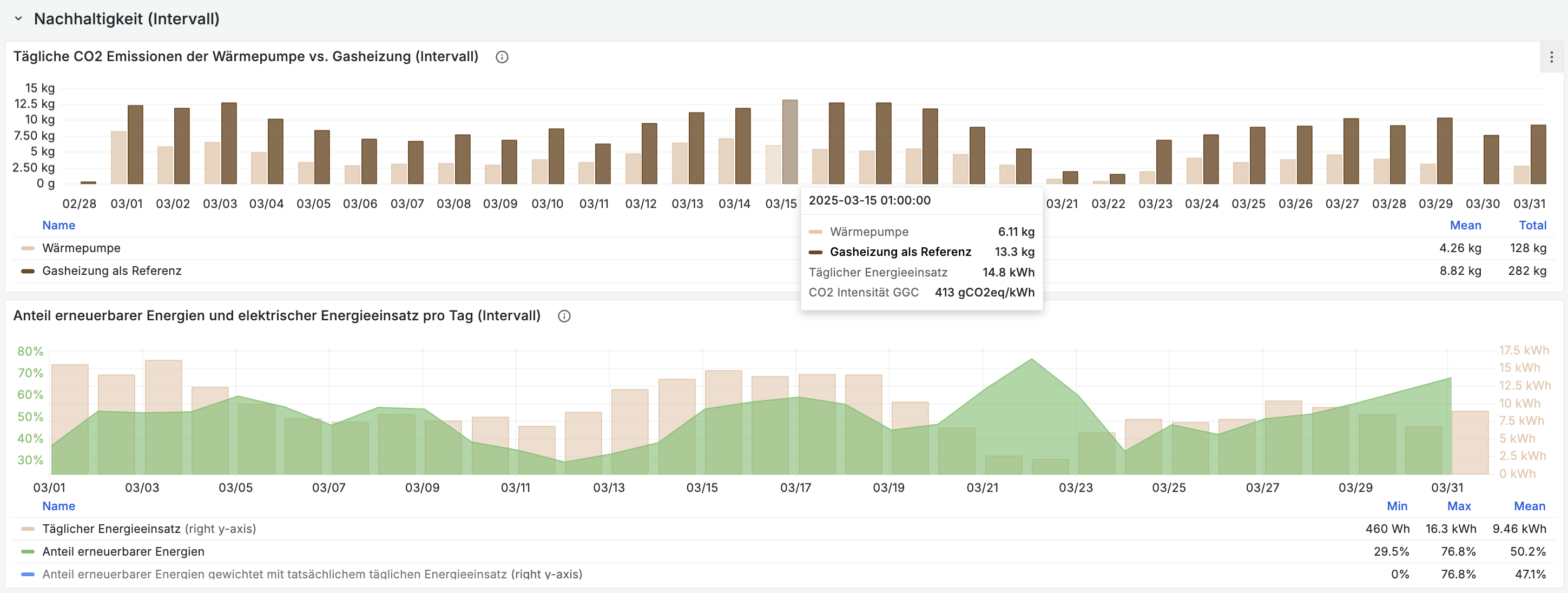
Task: Click the highlighted 03/15 Gasheizung bar
Action: (789, 142)
